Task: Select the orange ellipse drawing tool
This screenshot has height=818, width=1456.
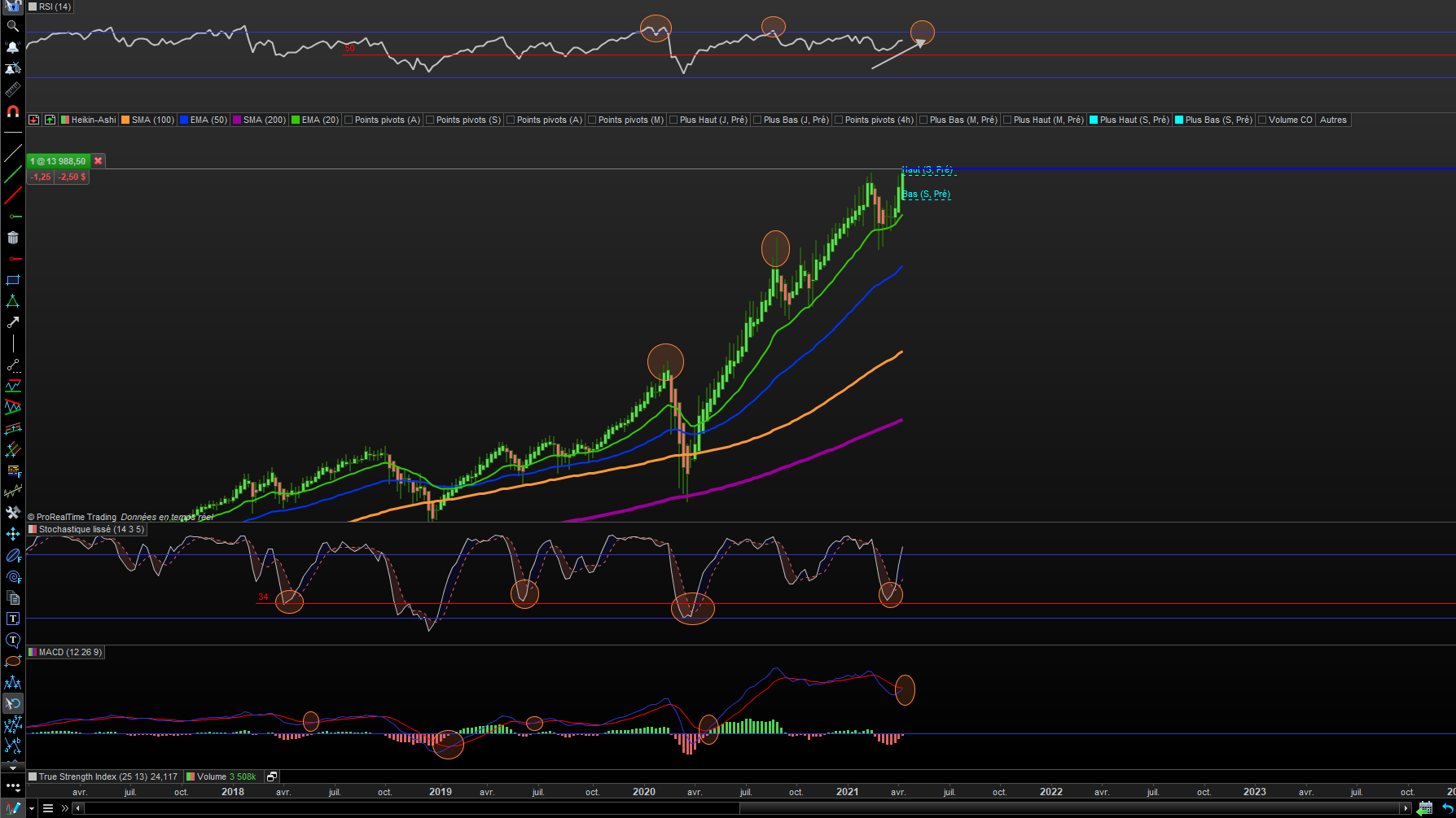Action: [x=12, y=661]
